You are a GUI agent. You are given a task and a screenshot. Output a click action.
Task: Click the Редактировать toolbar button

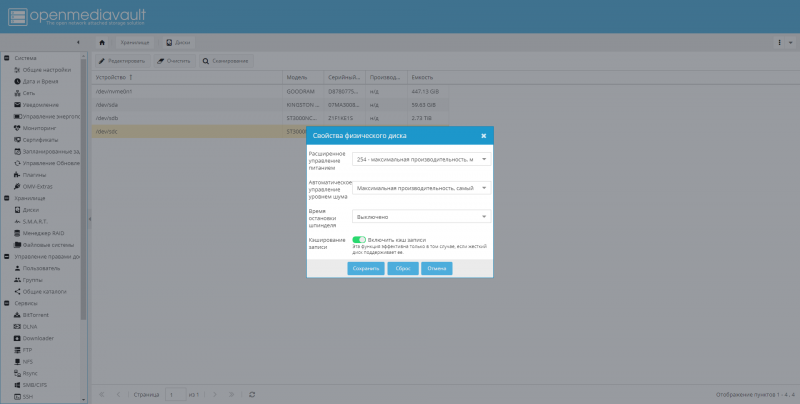point(123,61)
